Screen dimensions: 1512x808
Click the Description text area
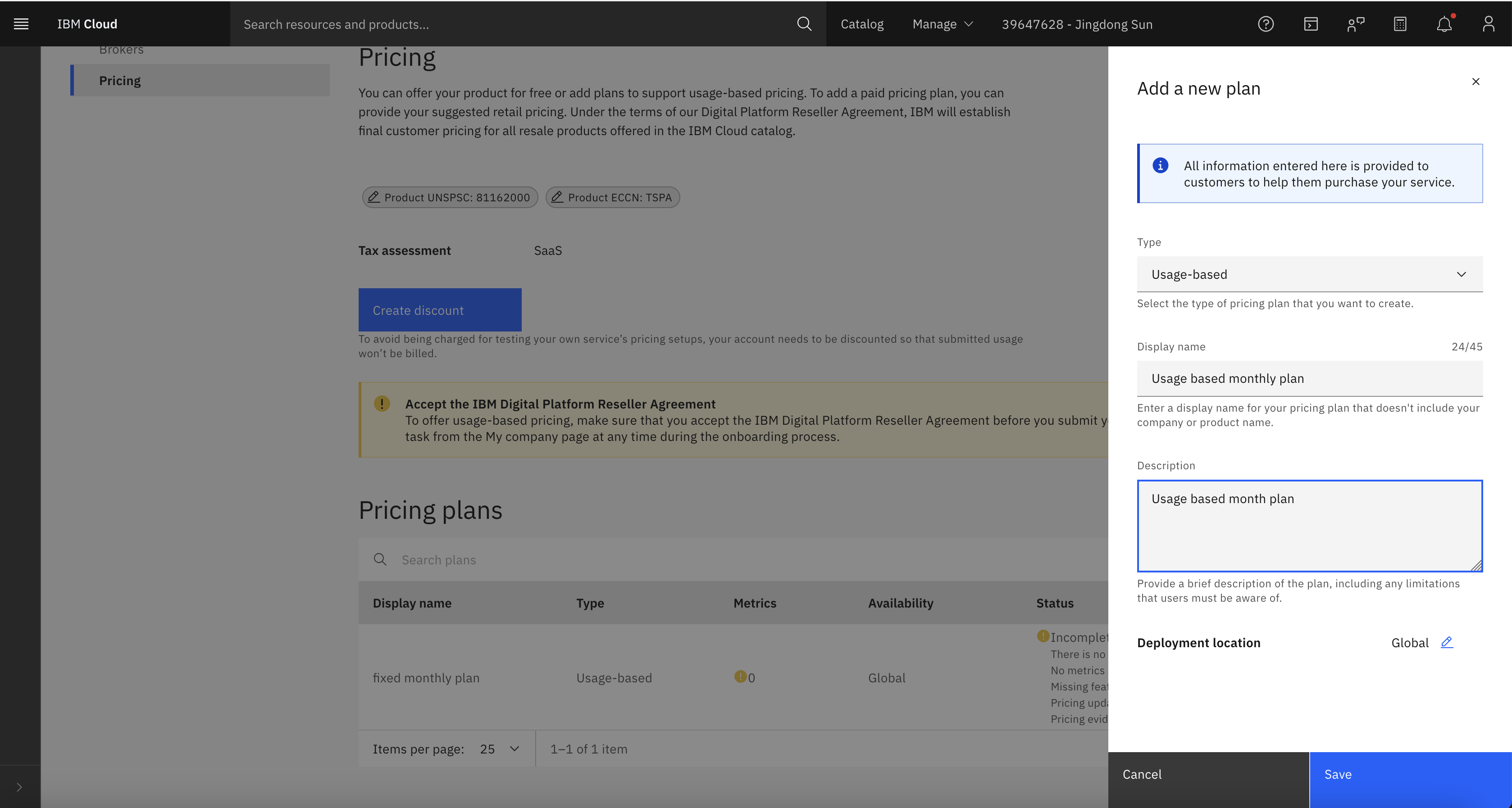pos(1310,526)
